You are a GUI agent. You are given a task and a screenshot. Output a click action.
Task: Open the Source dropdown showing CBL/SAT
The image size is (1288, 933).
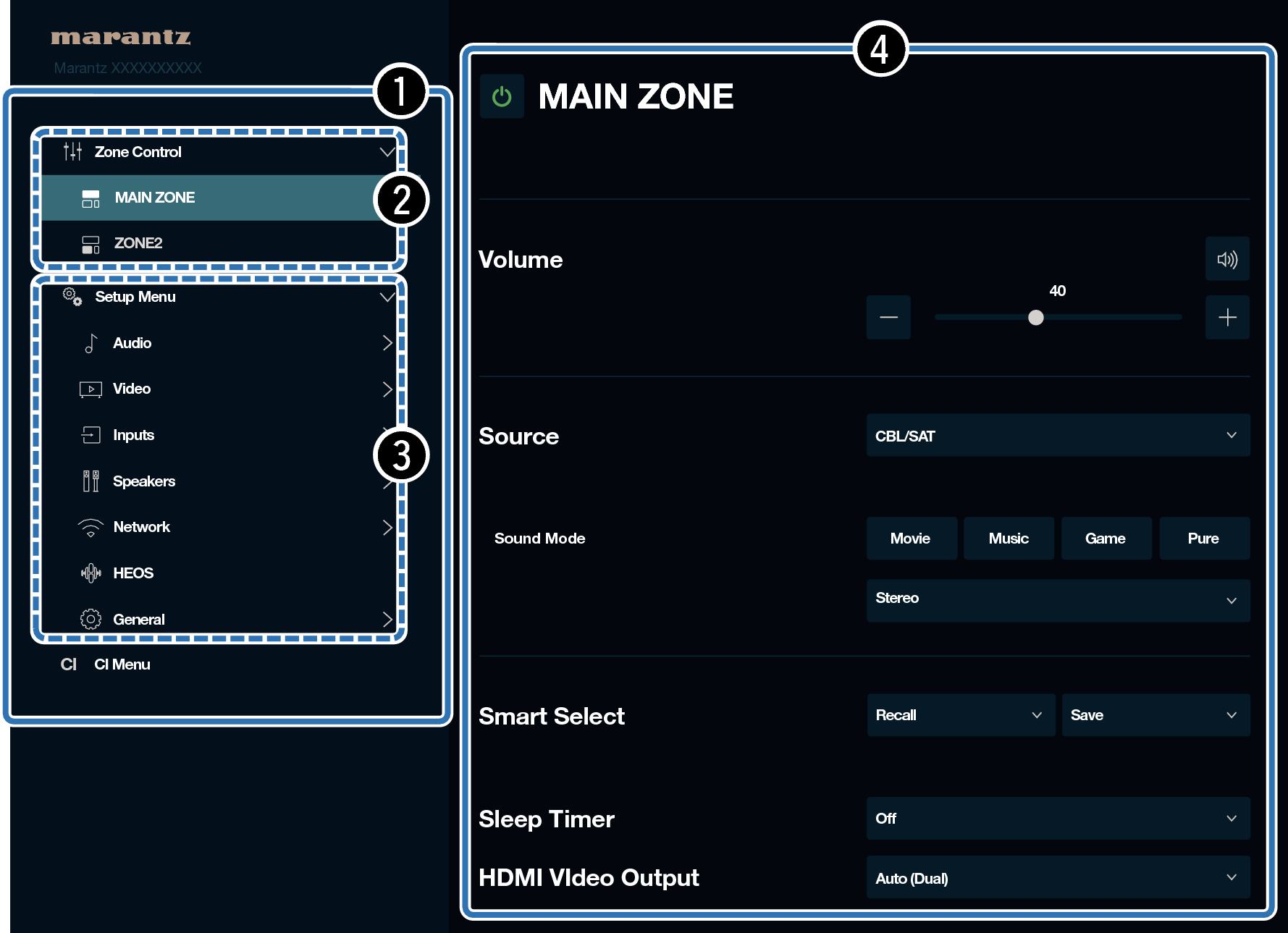tap(1057, 436)
